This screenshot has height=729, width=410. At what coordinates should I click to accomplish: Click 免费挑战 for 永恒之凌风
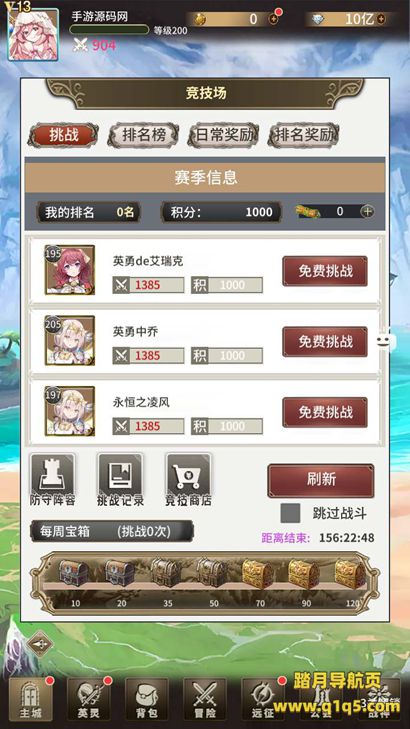click(325, 412)
